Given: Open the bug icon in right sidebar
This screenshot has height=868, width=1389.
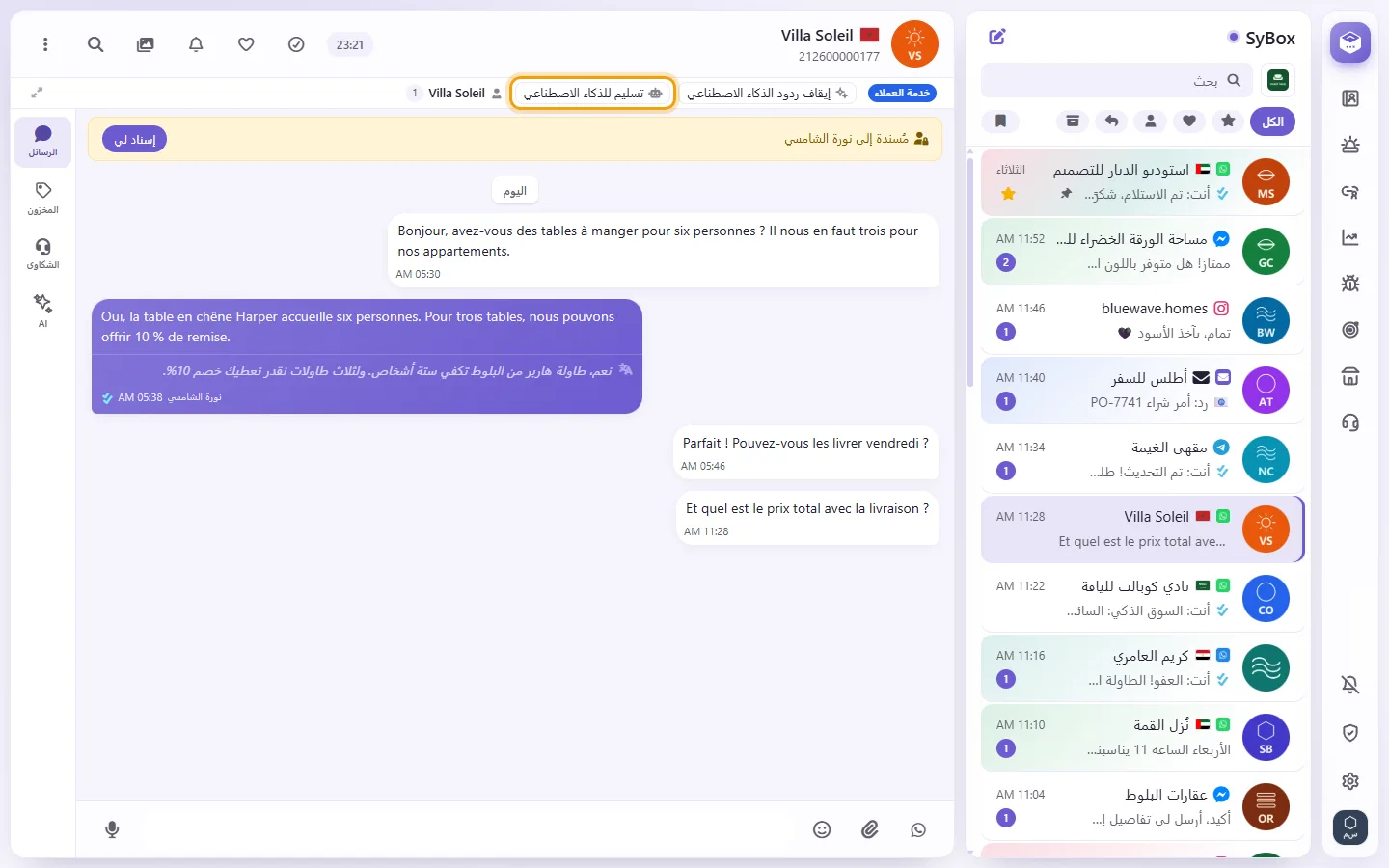Looking at the screenshot, I should (1350, 284).
